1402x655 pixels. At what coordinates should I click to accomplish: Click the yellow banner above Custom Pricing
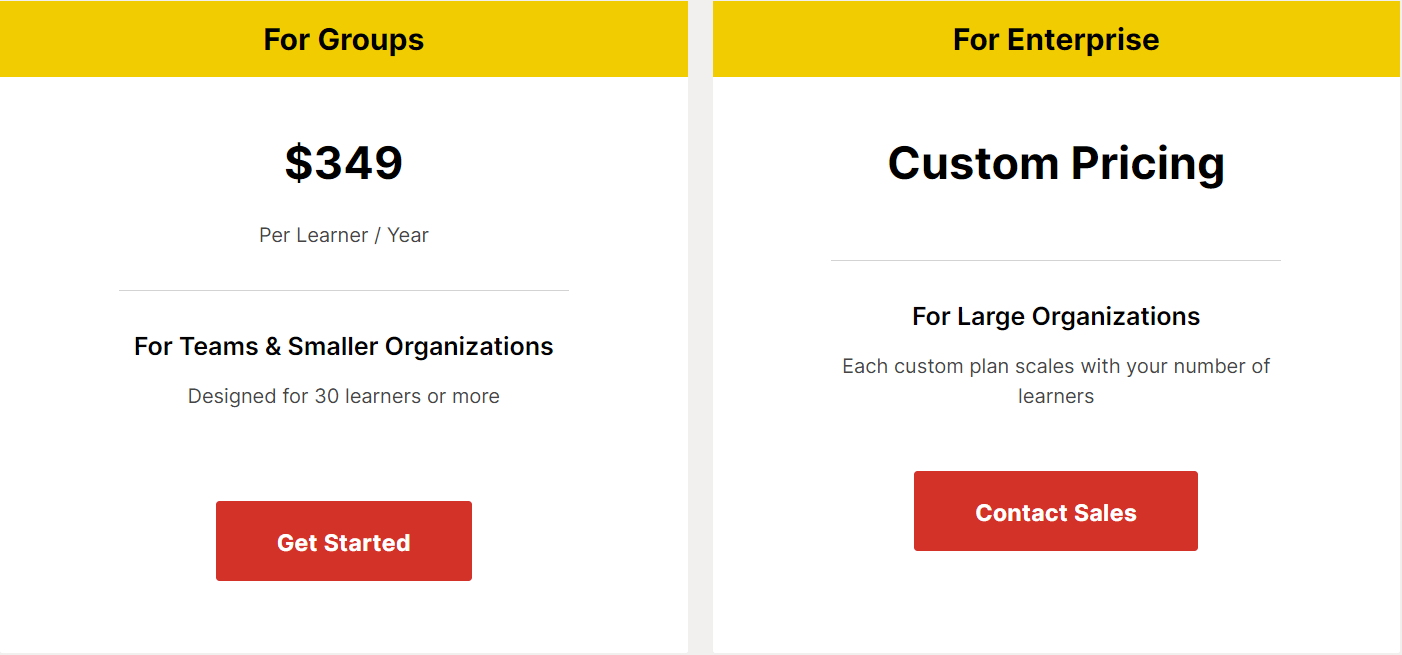1055,39
